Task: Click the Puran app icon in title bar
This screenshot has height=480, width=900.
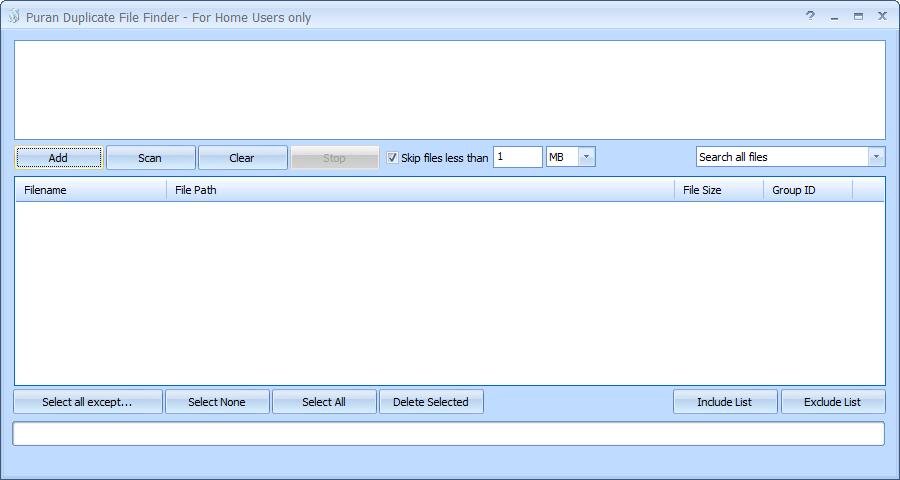Action: pos(14,17)
